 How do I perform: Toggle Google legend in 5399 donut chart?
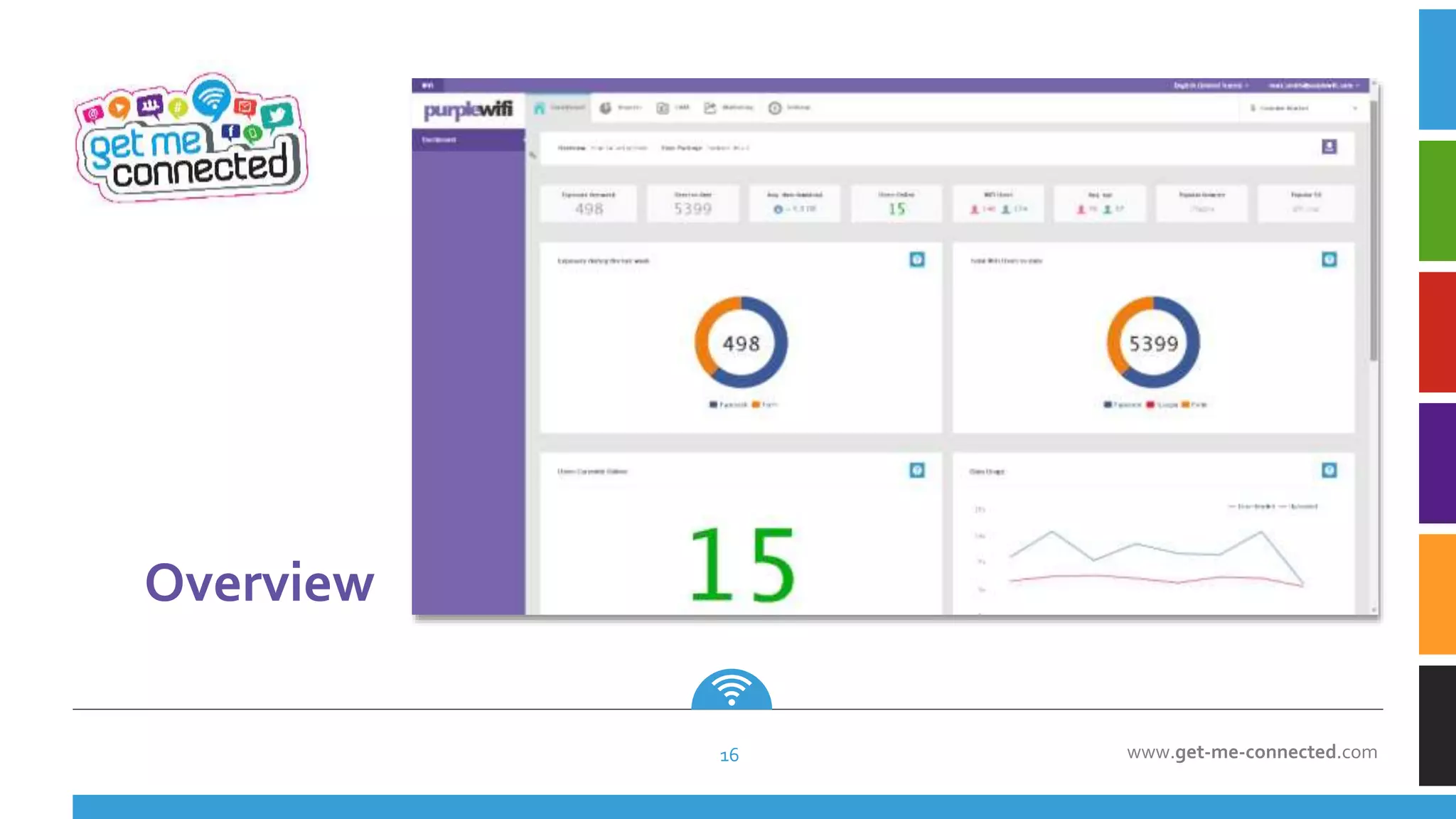pyautogui.click(x=1162, y=405)
